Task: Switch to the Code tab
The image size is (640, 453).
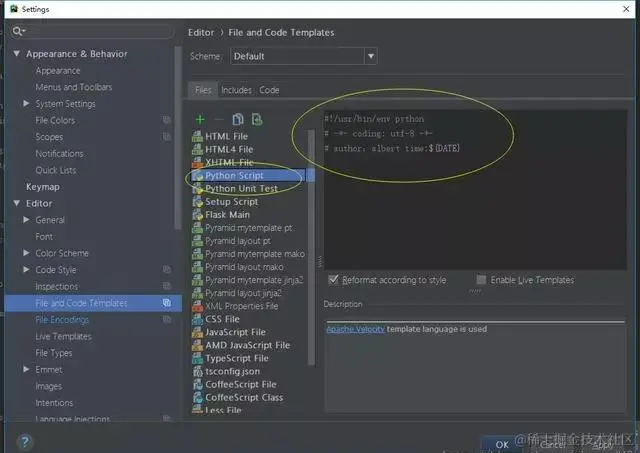Action: [269, 90]
